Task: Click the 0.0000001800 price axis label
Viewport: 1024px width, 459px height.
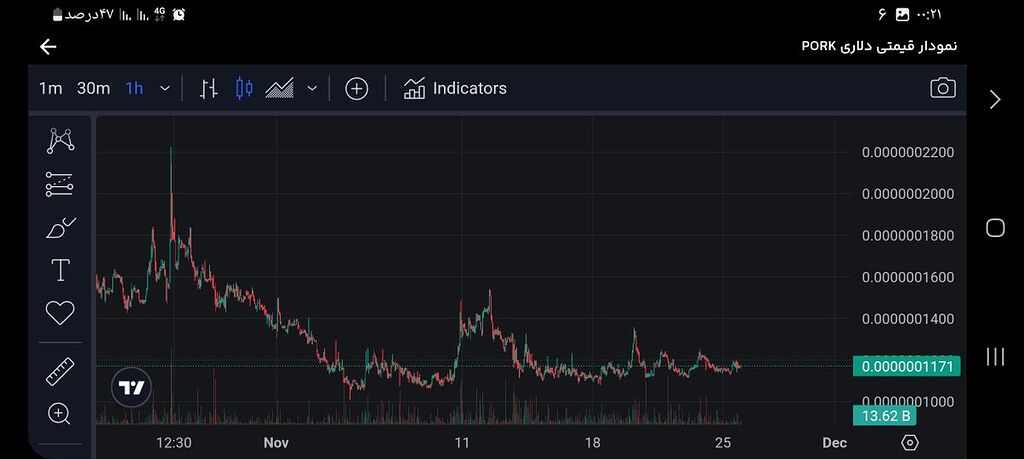Action: [x=908, y=236]
